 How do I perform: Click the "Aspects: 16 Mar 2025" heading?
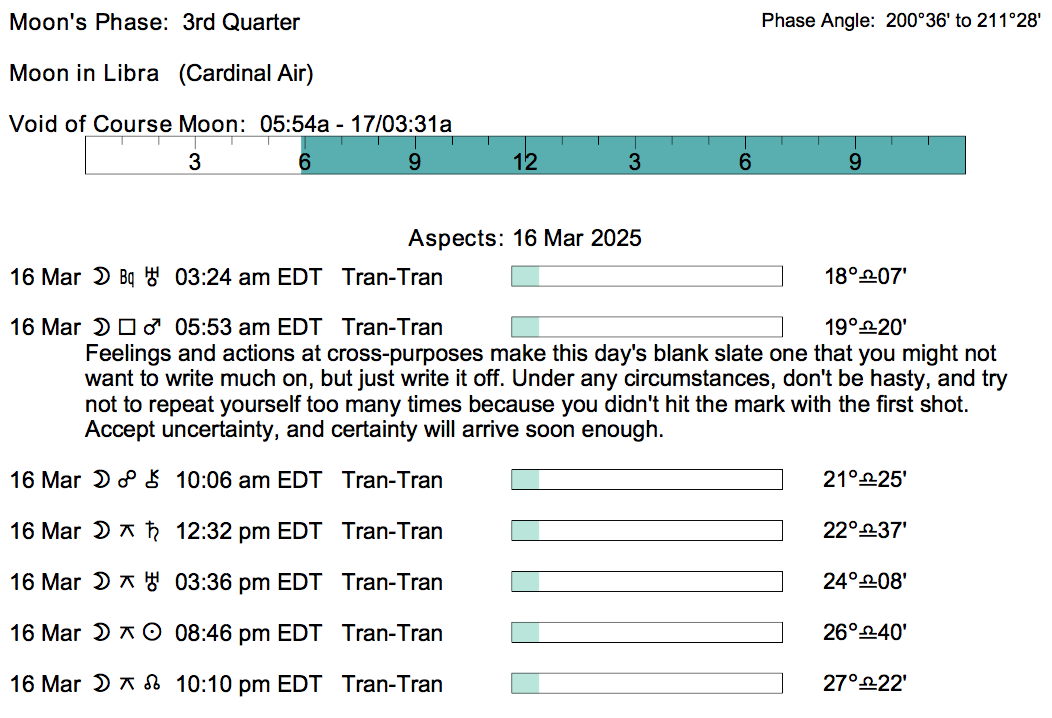pyautogui.click(x=525, y=239)
